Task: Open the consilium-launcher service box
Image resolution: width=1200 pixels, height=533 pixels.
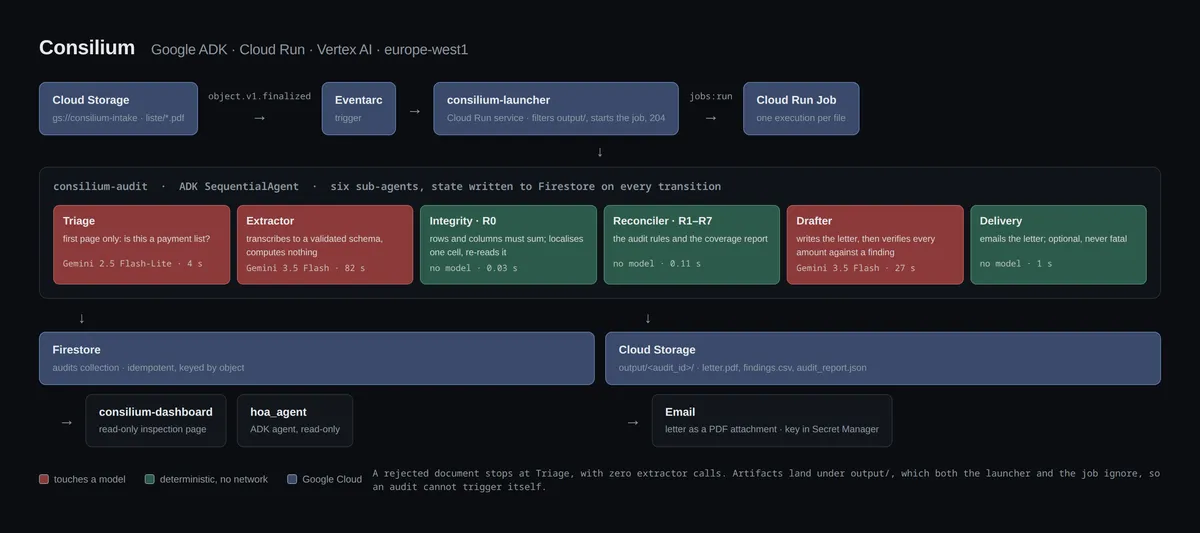Action: coord(556,109)
